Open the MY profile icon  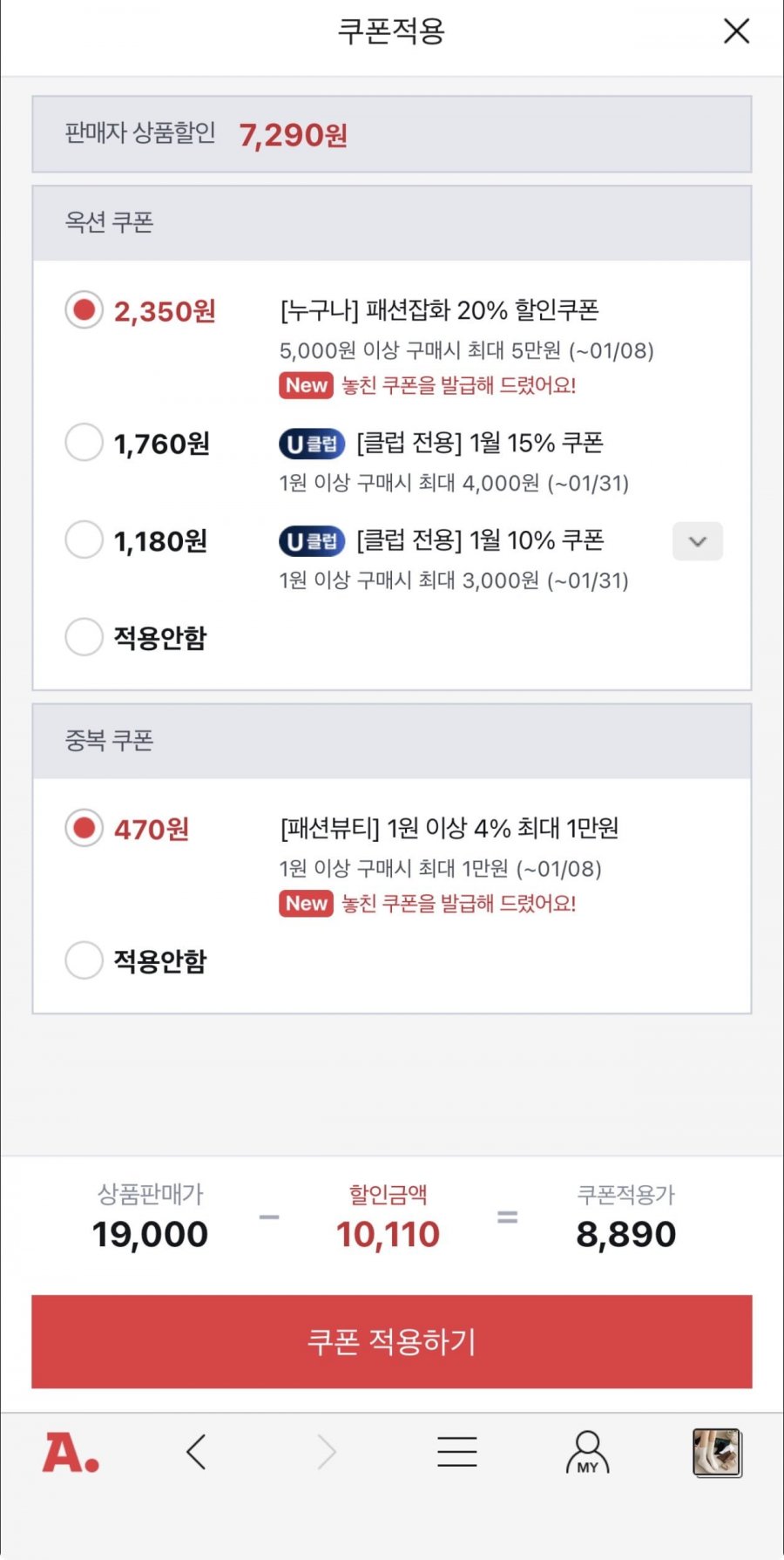[x=588, y=1452]
